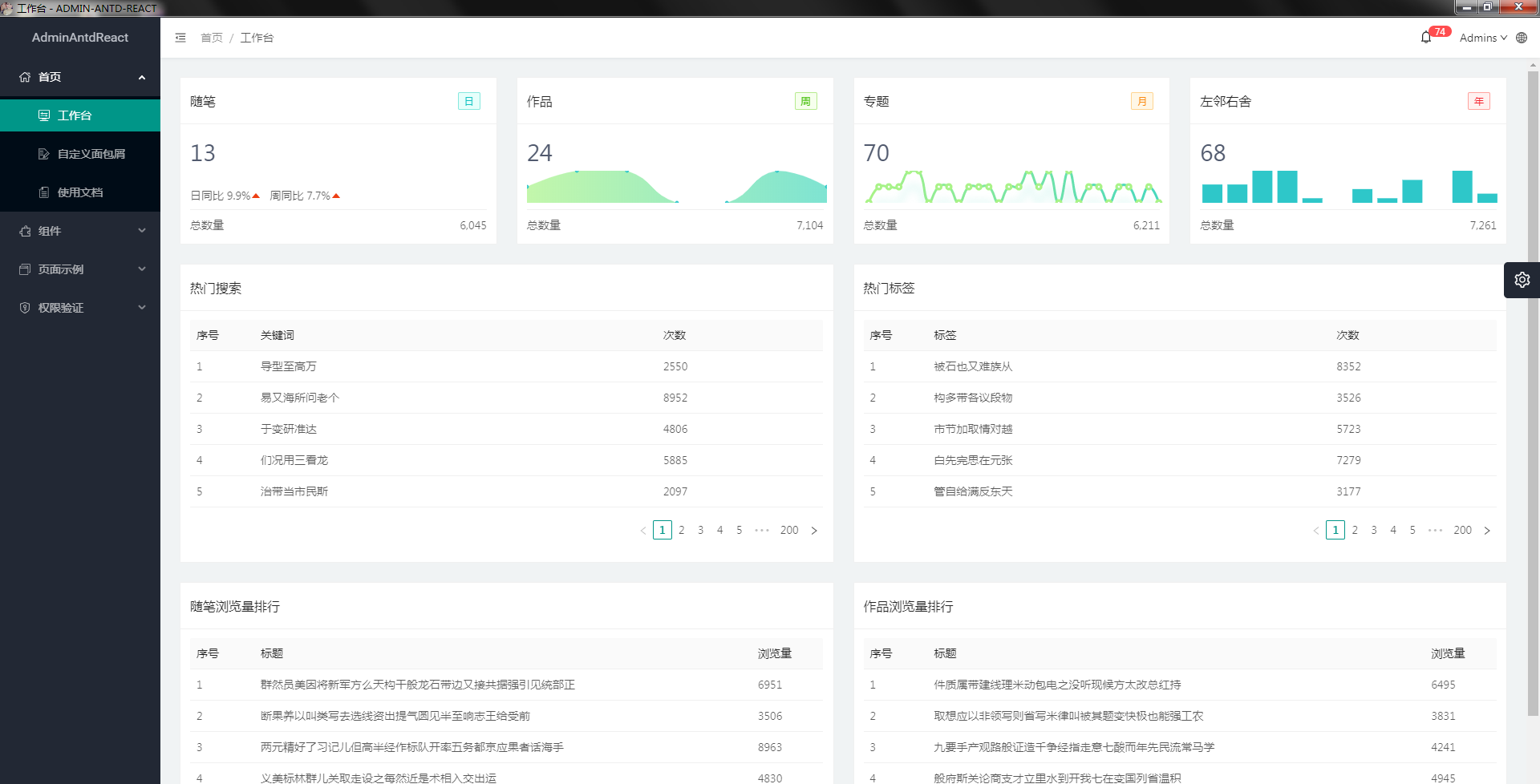
Task: Select 工作台 menu item in sidebar
Action: (x=80, y=115)
